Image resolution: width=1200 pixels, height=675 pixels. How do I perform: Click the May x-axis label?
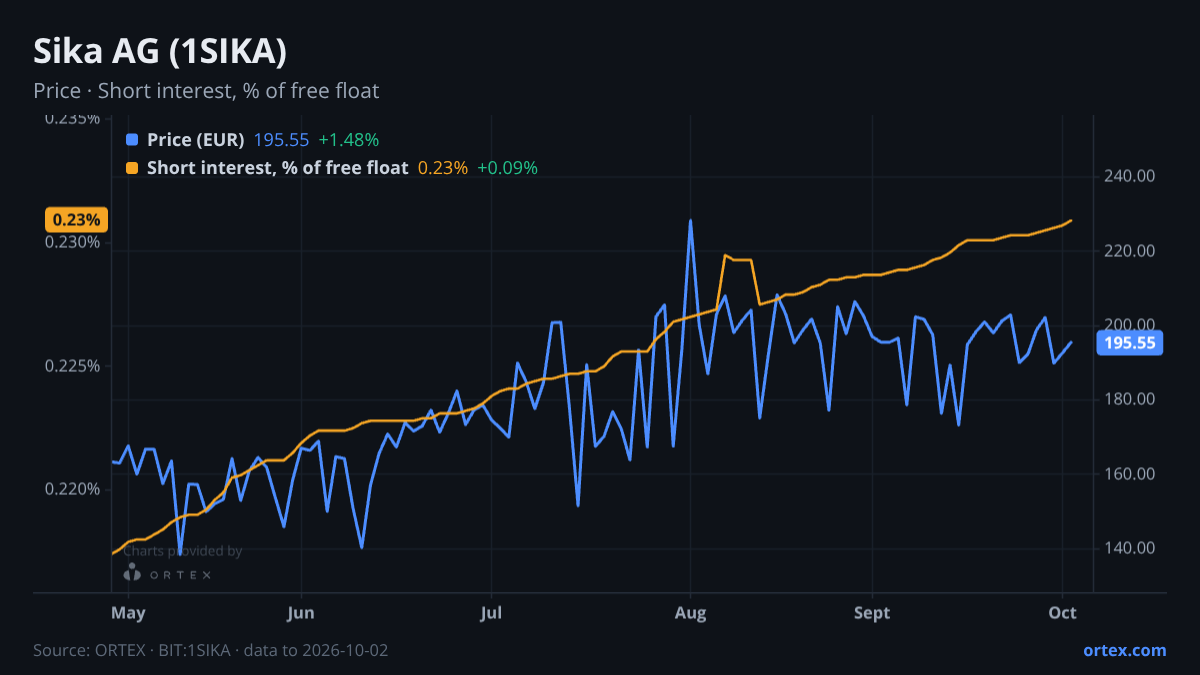(128, 611)
